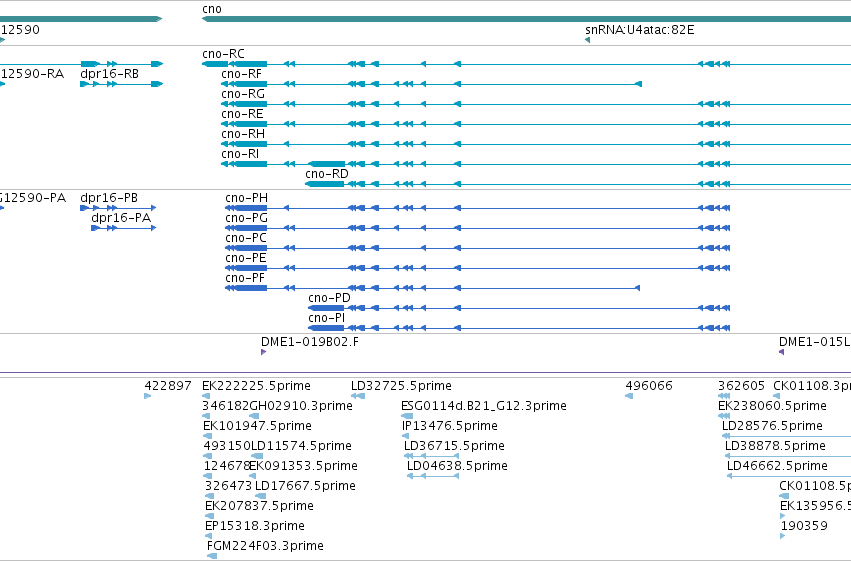Viewport: 851px width, 561px height.
Task: Select LD36715.5prime EST label
Action: tap(454, 447)
